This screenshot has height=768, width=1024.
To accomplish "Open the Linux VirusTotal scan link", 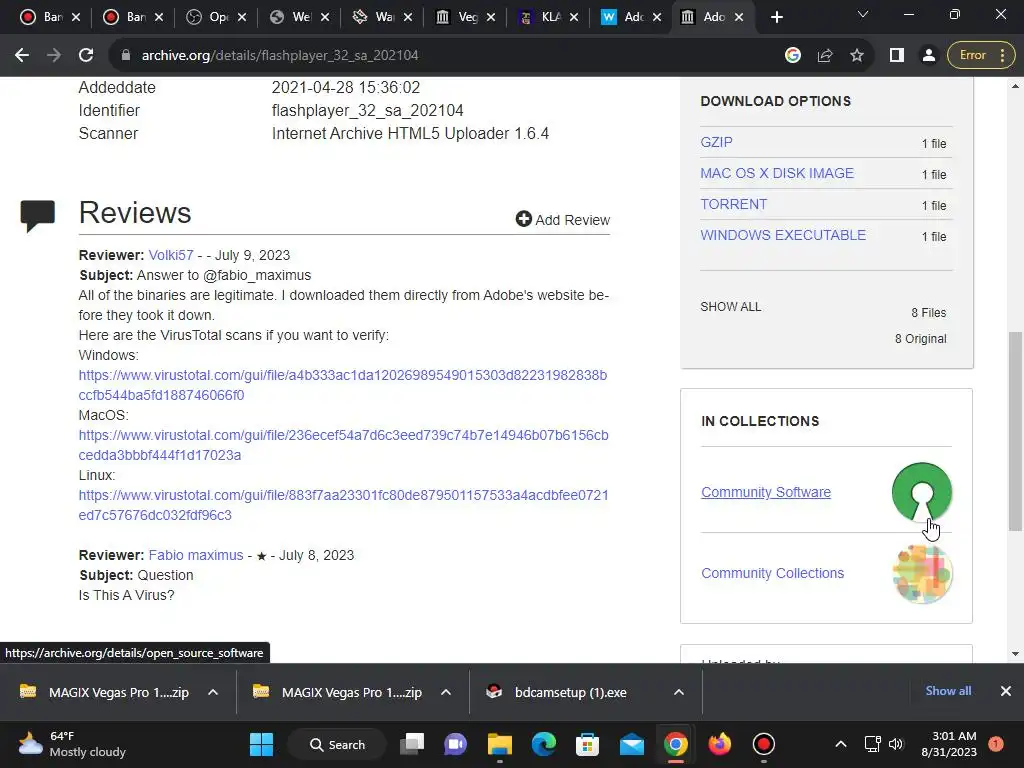I will point(344,505).
